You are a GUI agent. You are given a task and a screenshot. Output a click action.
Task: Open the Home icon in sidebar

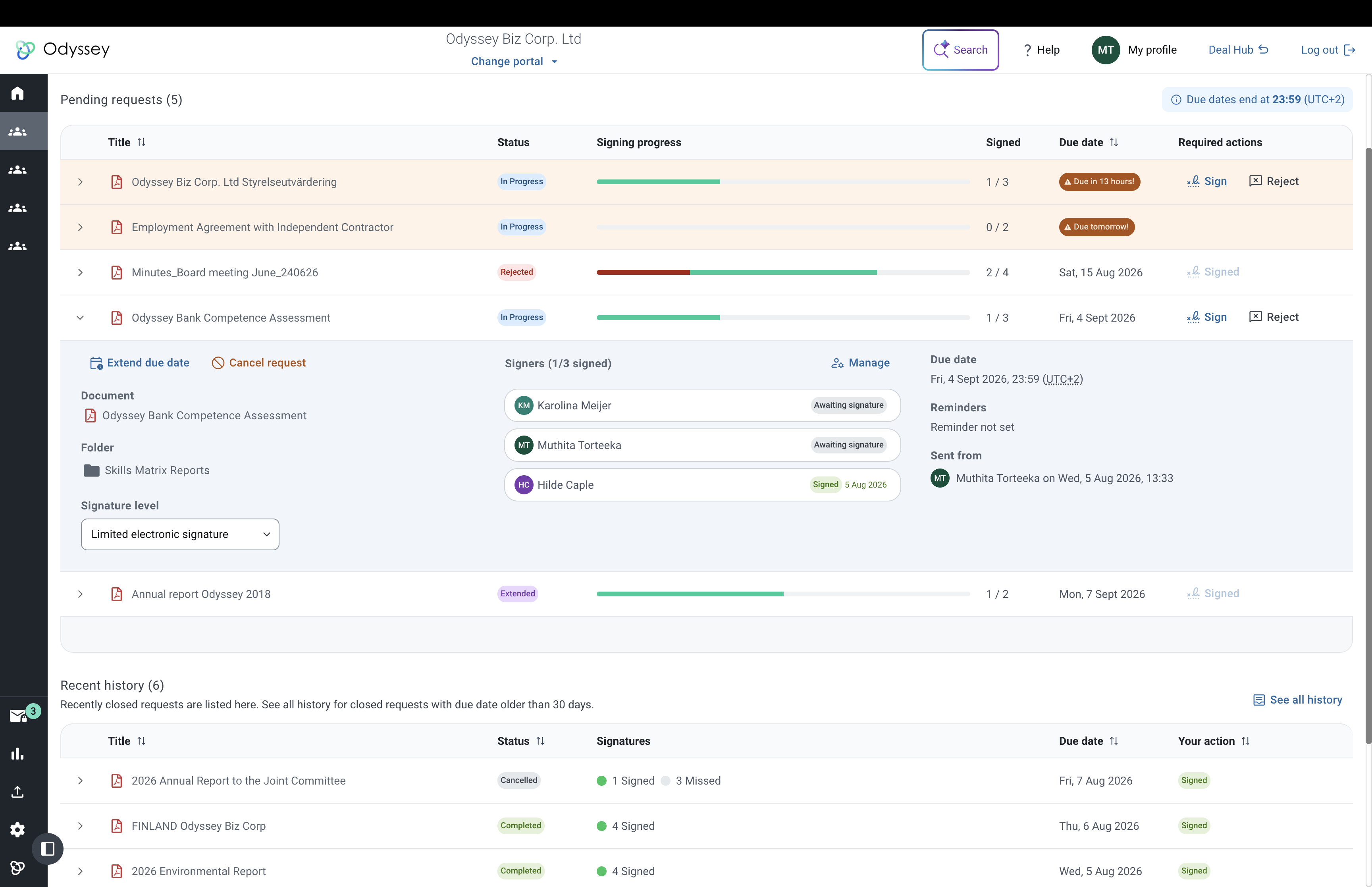click(18, 93)
